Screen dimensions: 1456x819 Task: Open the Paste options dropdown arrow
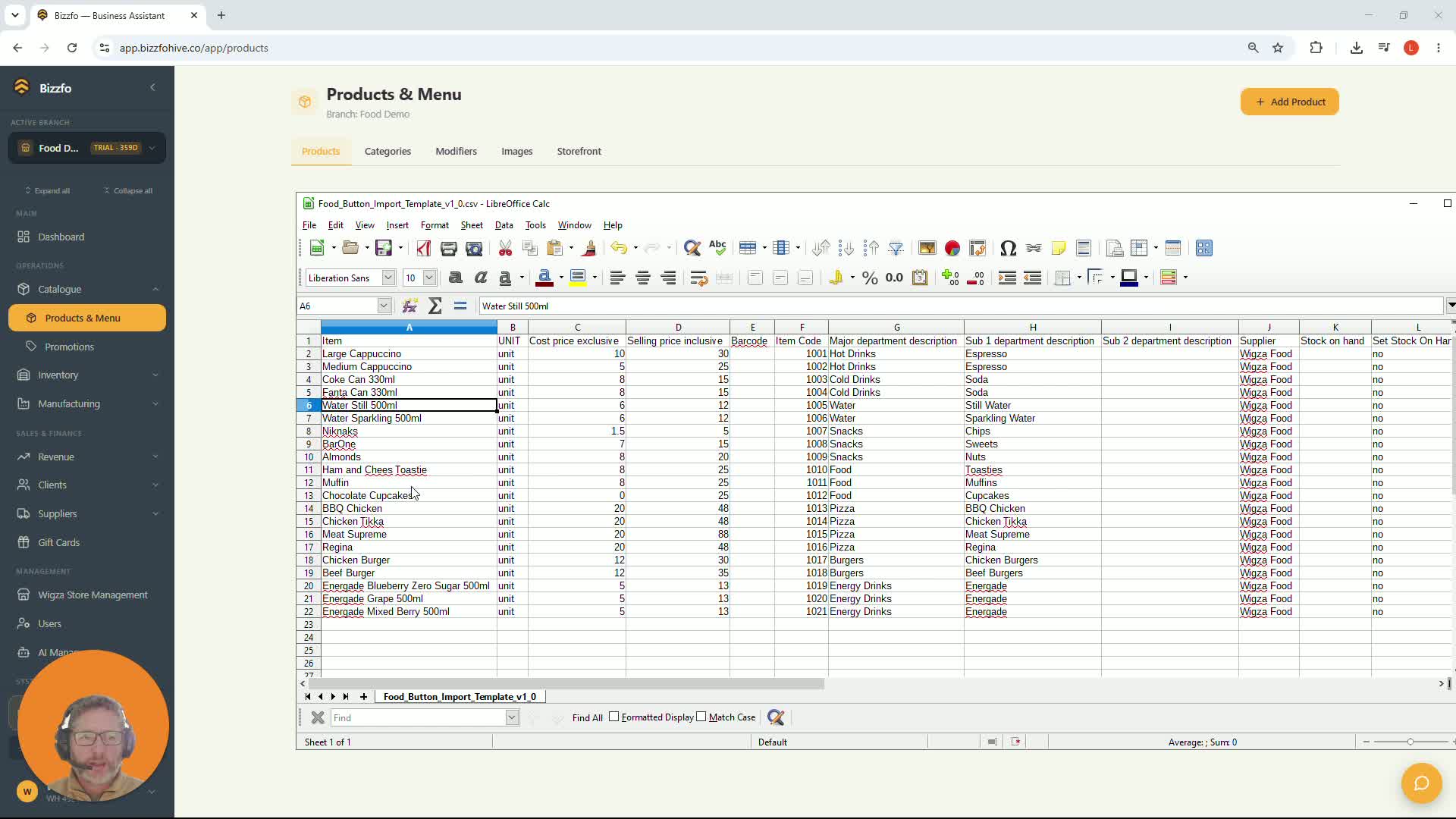(571, 248)
